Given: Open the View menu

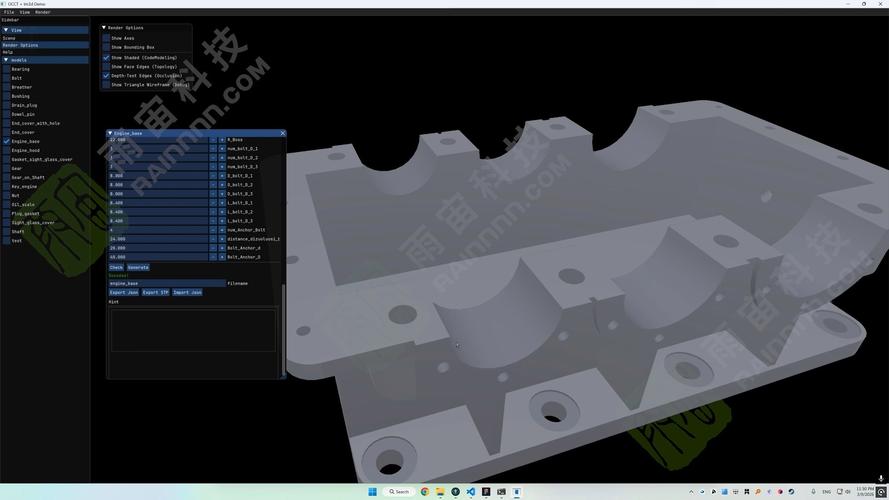Looking at the screenshot, I should click(x=25, y=12).
